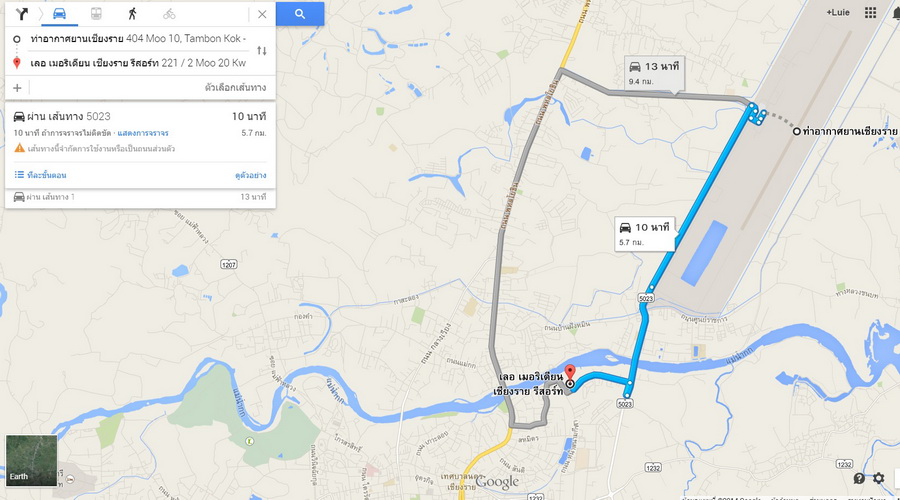Open ตัวเลือกเส้นทาง route options
Viewport: 900px width, 500px height.
pos(235,87)
